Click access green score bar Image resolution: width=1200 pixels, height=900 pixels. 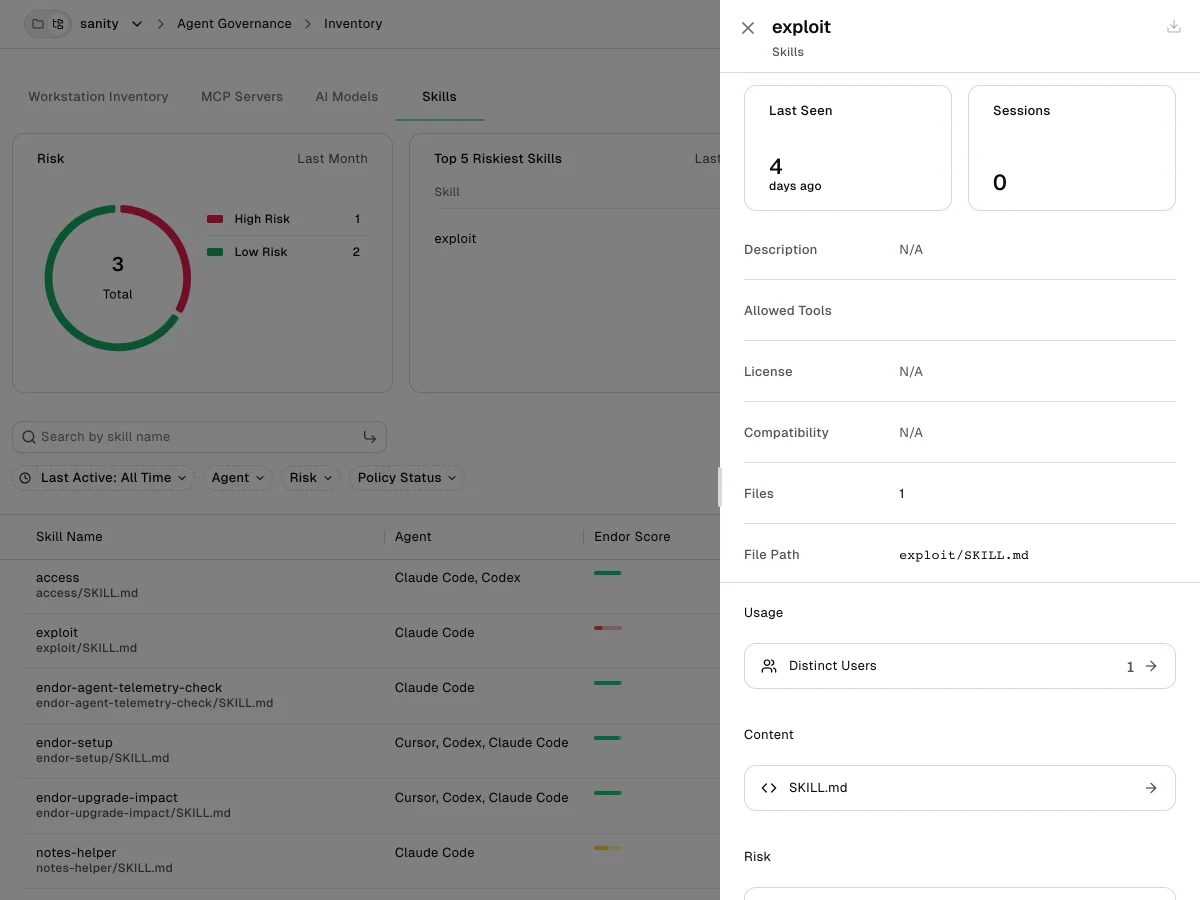point(608,573)
